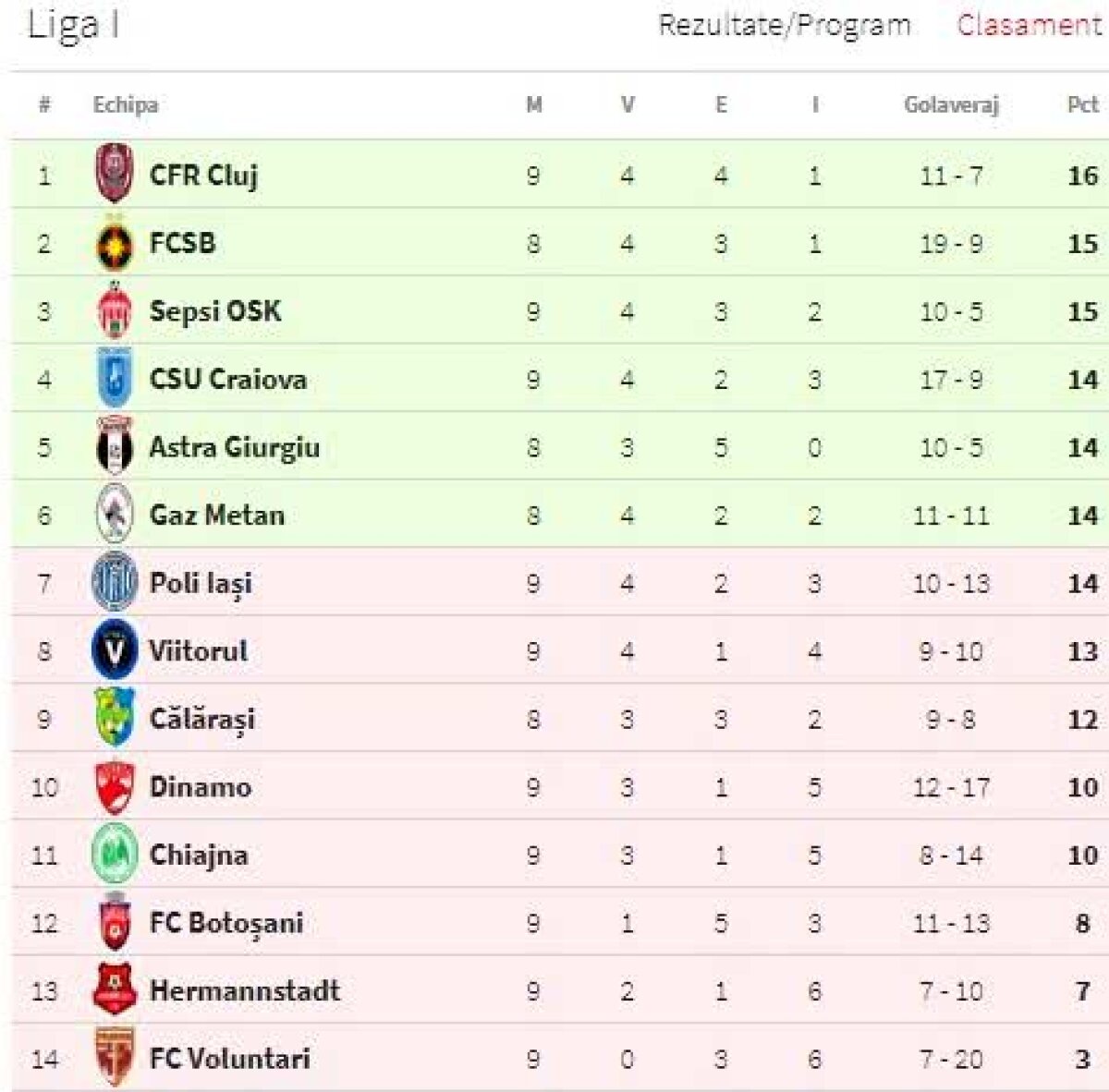Open the Clasament tab
The width and height of the screenshot is (1109, 1092).
click(1028, 25)
